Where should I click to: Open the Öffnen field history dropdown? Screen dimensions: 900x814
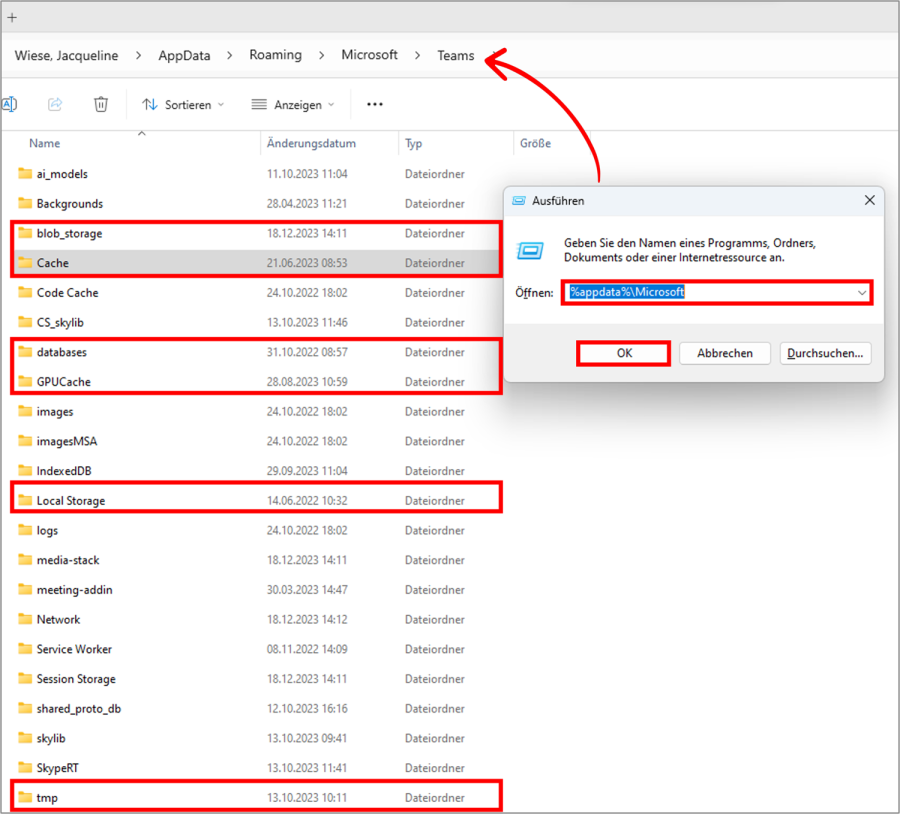[858, 292]
